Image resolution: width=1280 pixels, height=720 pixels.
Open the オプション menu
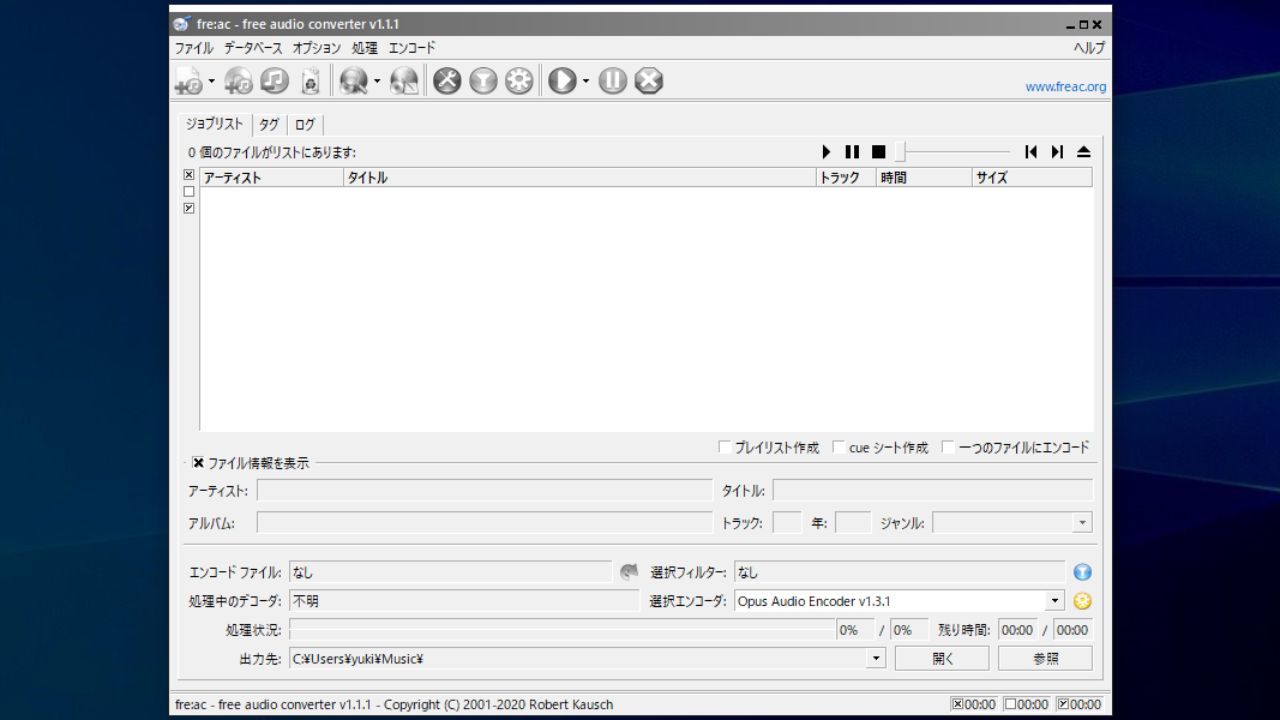316,48
